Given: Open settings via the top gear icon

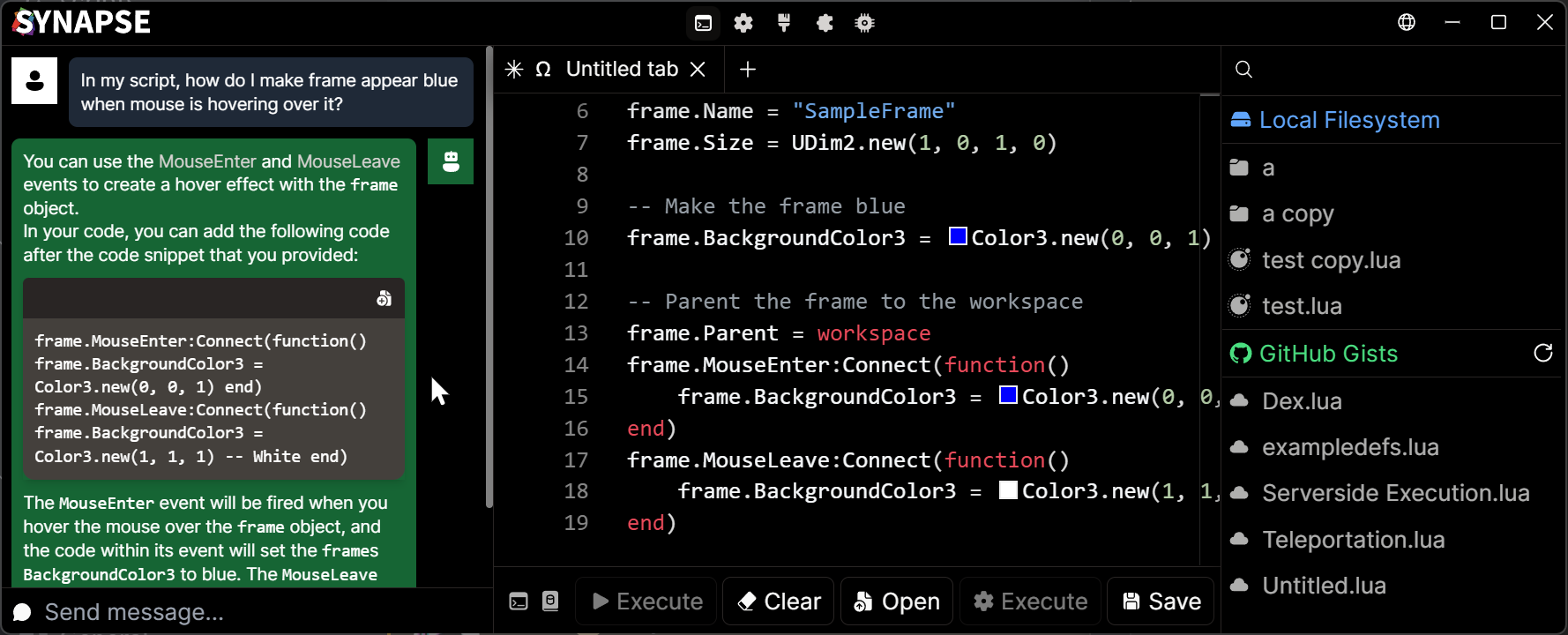Looking at the screenshot, I should coord(743,23).
